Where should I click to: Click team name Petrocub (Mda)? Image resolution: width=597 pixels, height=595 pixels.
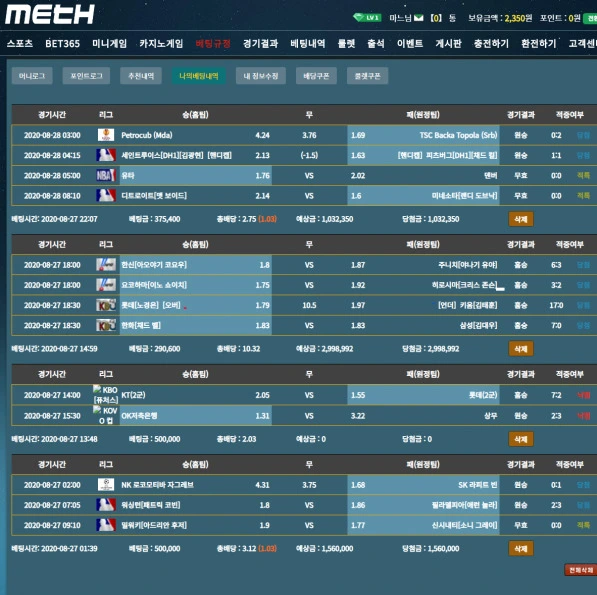(147, 135)
